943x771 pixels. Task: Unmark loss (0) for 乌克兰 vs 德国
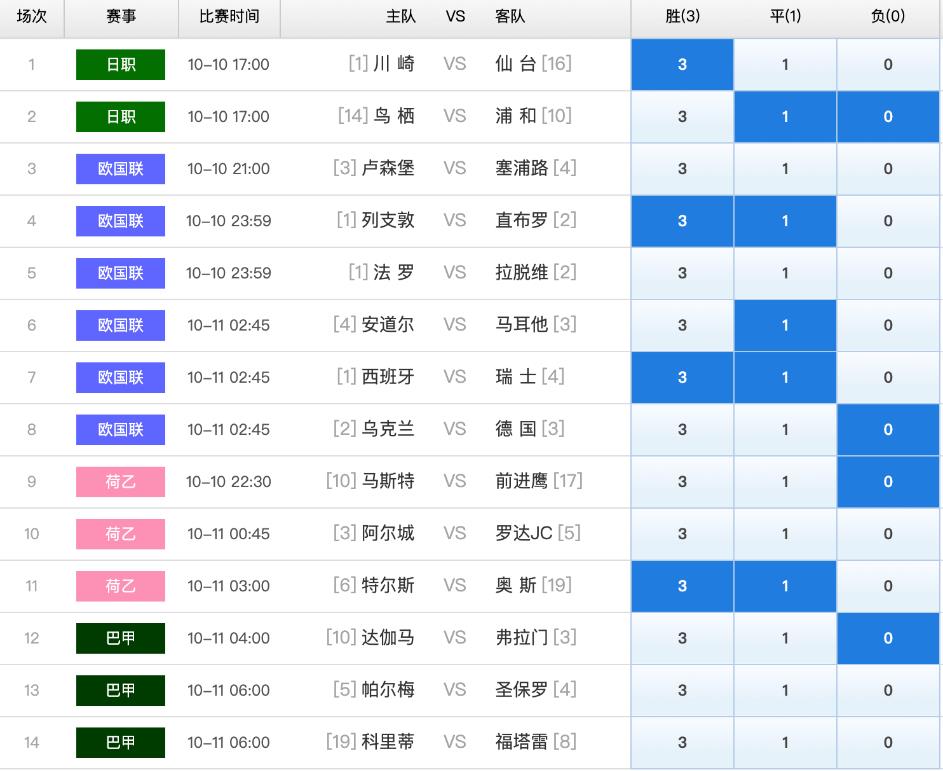888,429
